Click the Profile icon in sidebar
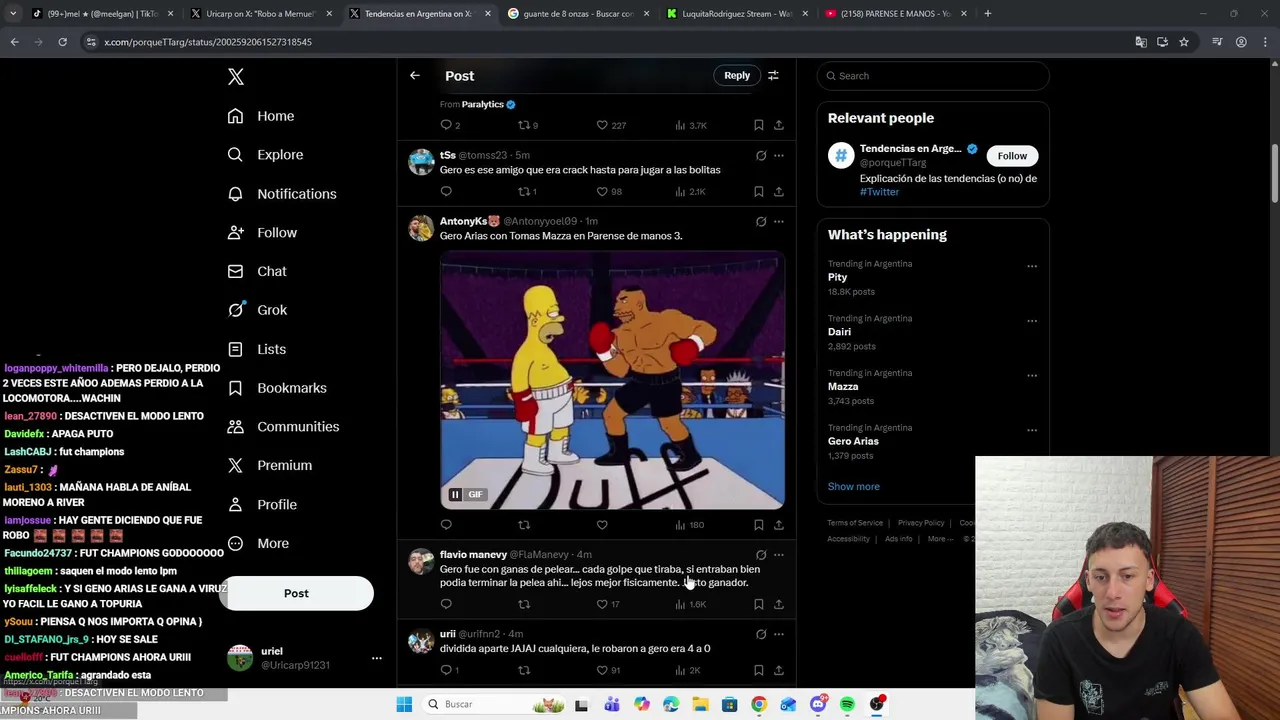1280x720 pixels. 235,504
